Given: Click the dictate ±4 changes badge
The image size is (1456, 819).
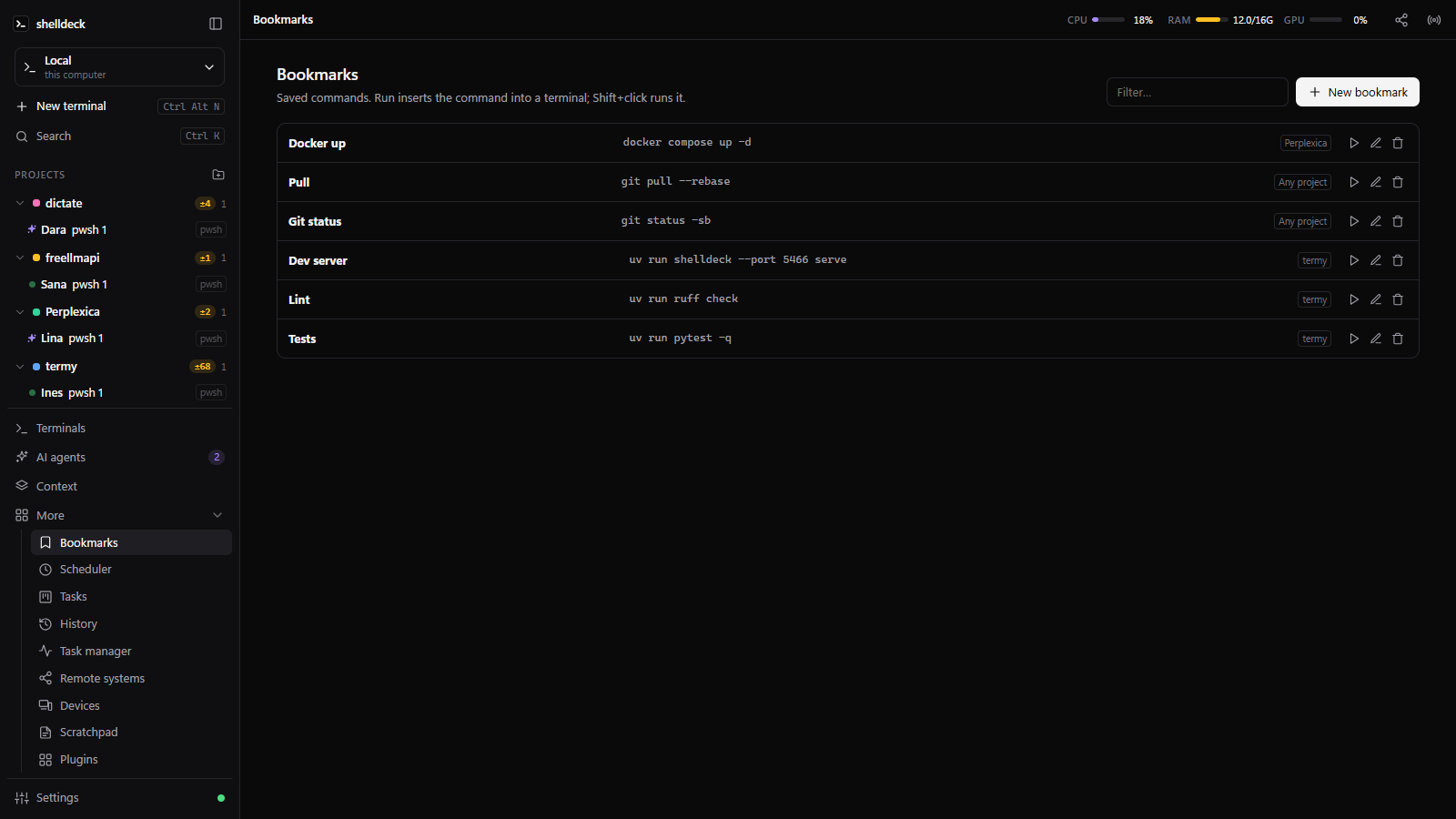Looking at the screenshot, I should pos(205,203).
